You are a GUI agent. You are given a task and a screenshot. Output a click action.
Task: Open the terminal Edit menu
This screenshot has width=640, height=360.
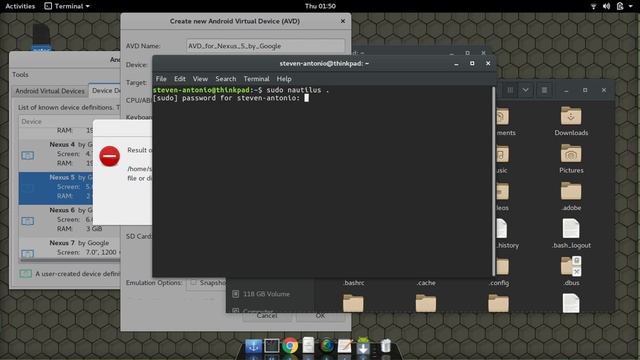tap(180, 79)
